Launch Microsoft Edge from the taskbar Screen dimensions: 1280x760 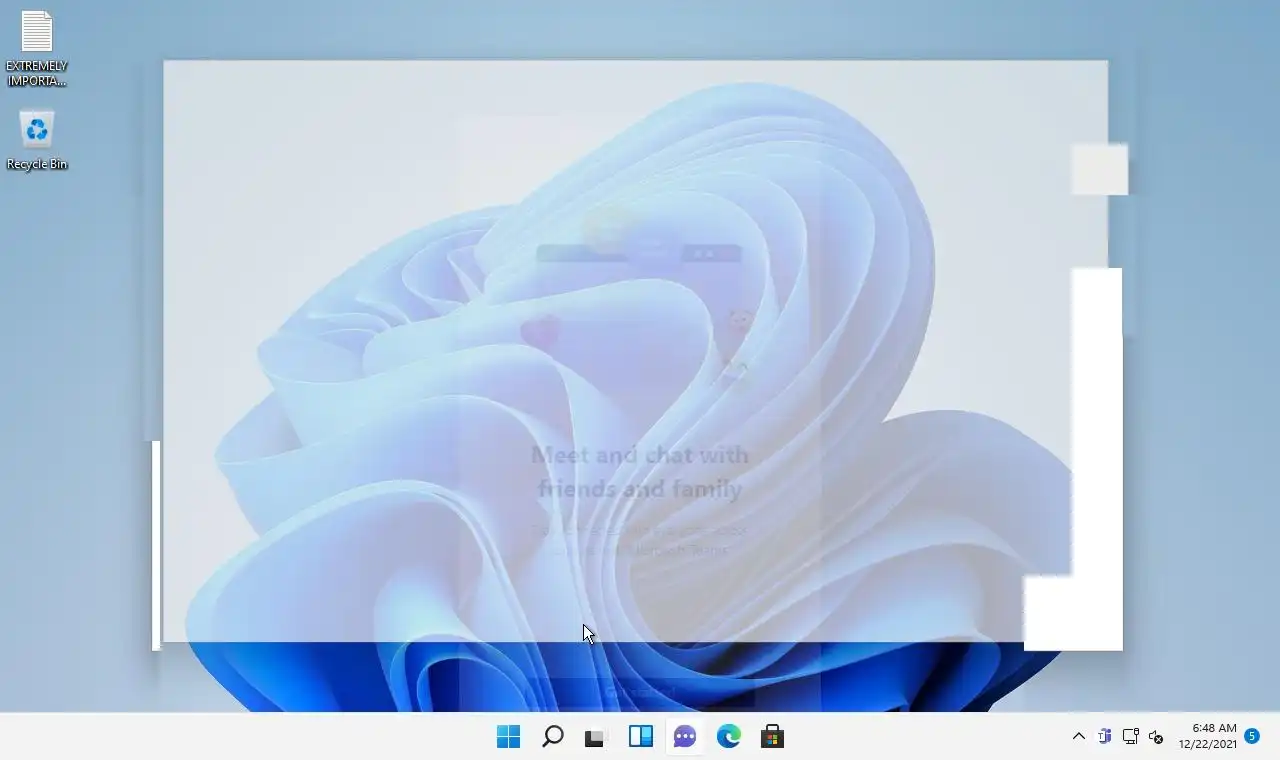[728, 737]
